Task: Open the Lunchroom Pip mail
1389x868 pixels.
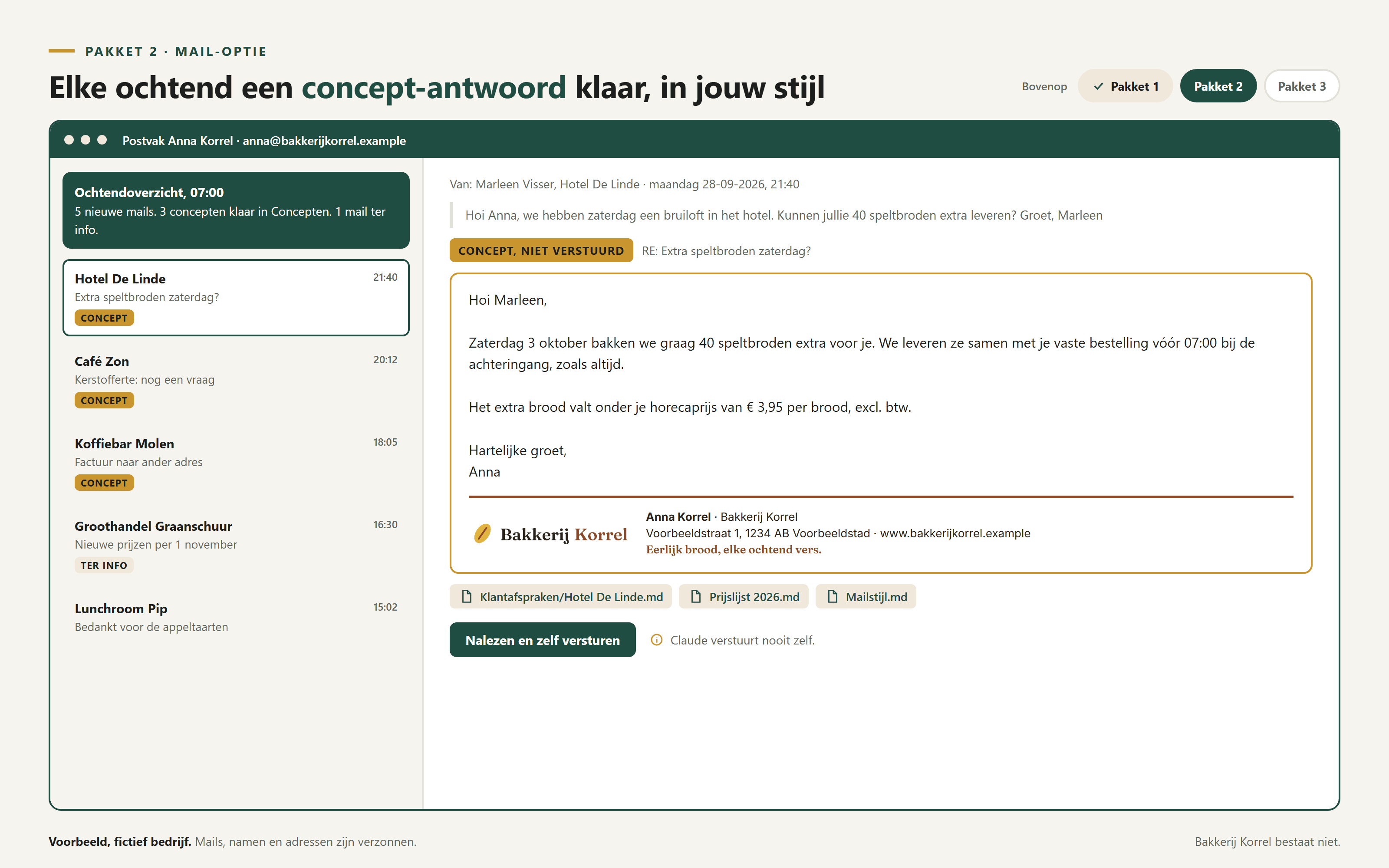Action: click(x=236, y=618)
